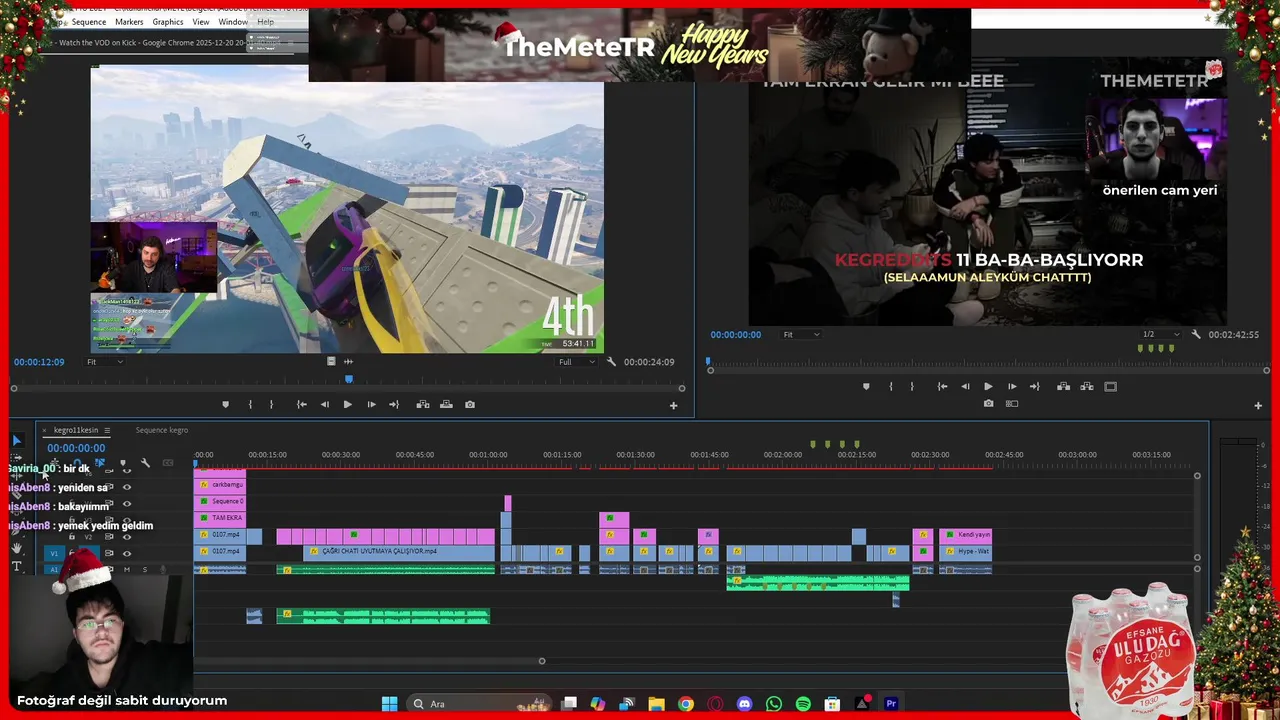Click the Lift button in Program monitor
The image size is (1280, 720).
click(x=1063, y=386)
